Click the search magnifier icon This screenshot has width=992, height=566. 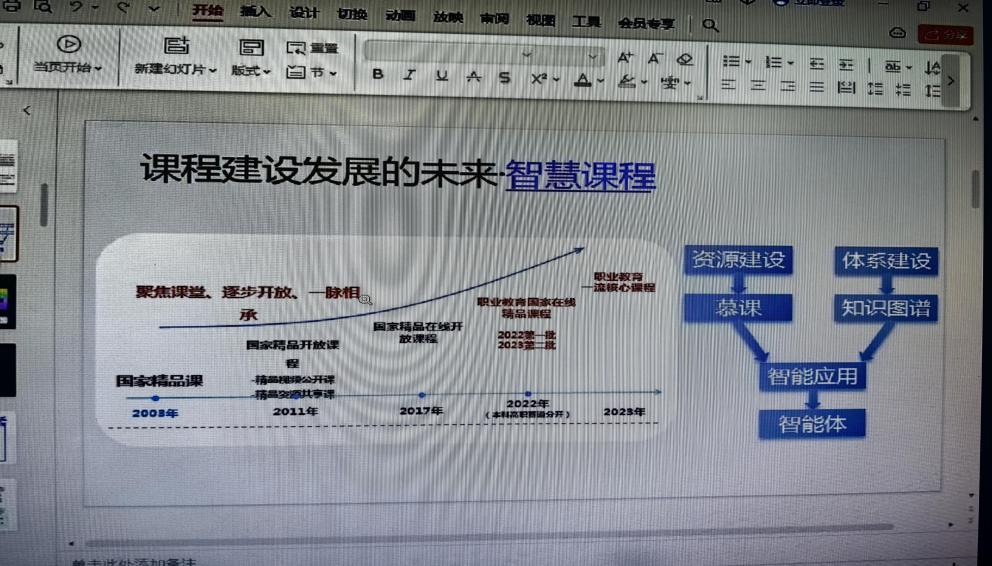710,24
